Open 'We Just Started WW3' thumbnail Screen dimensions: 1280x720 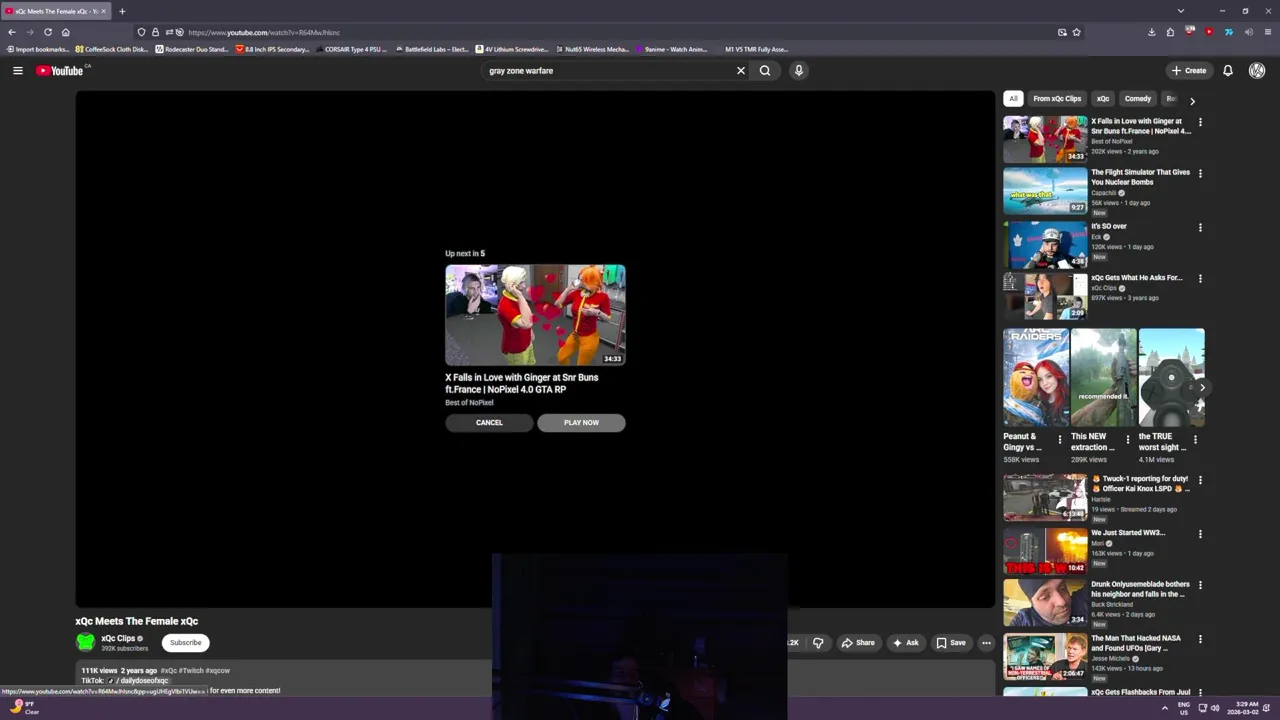tap(1045, 551)
